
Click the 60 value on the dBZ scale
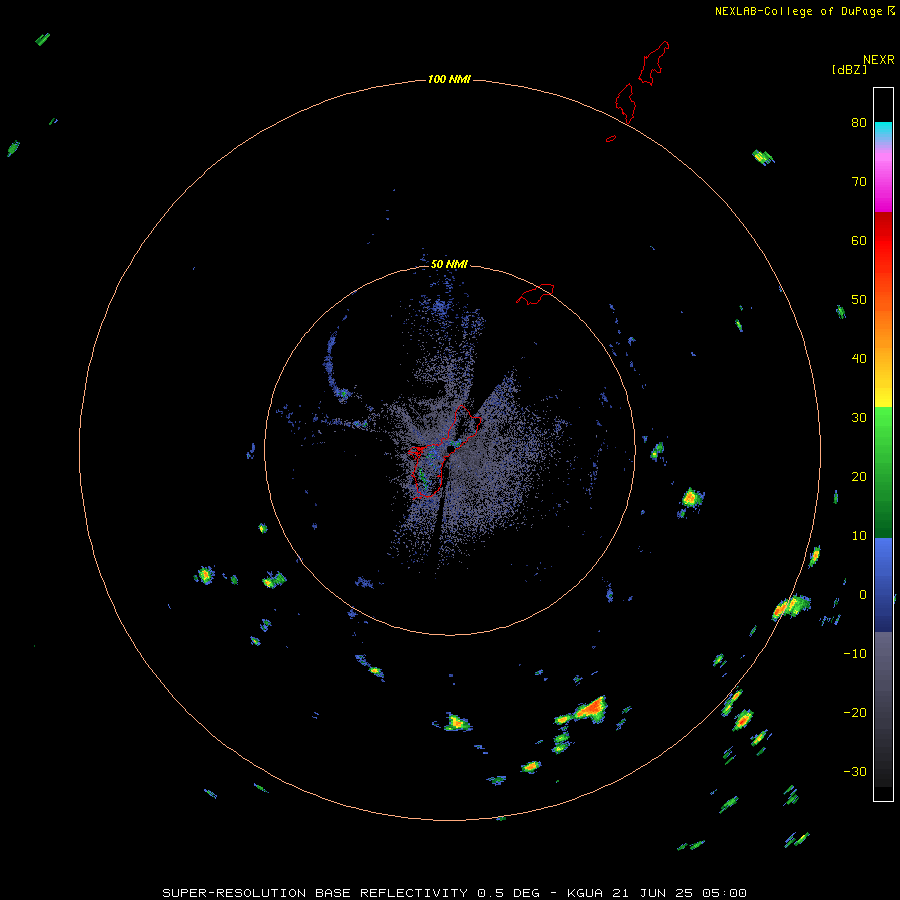click(x=859, y=240)
